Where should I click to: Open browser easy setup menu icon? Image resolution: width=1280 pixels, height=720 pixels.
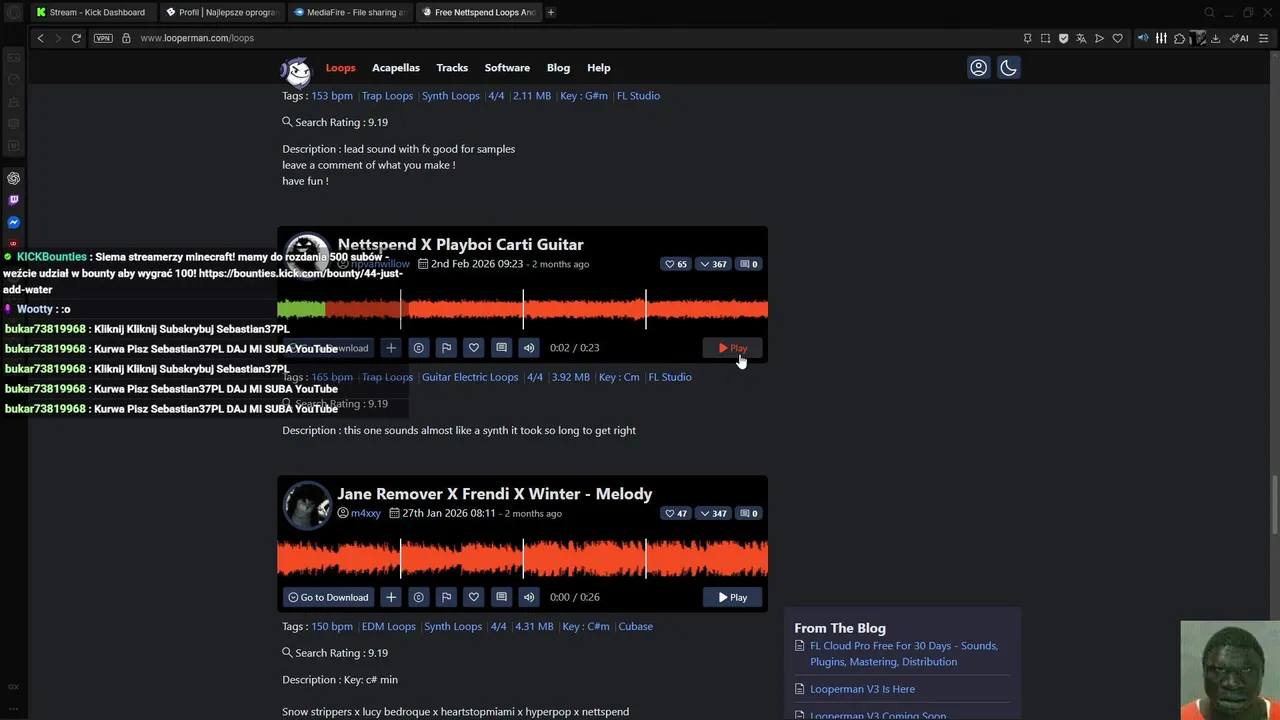1264,38
